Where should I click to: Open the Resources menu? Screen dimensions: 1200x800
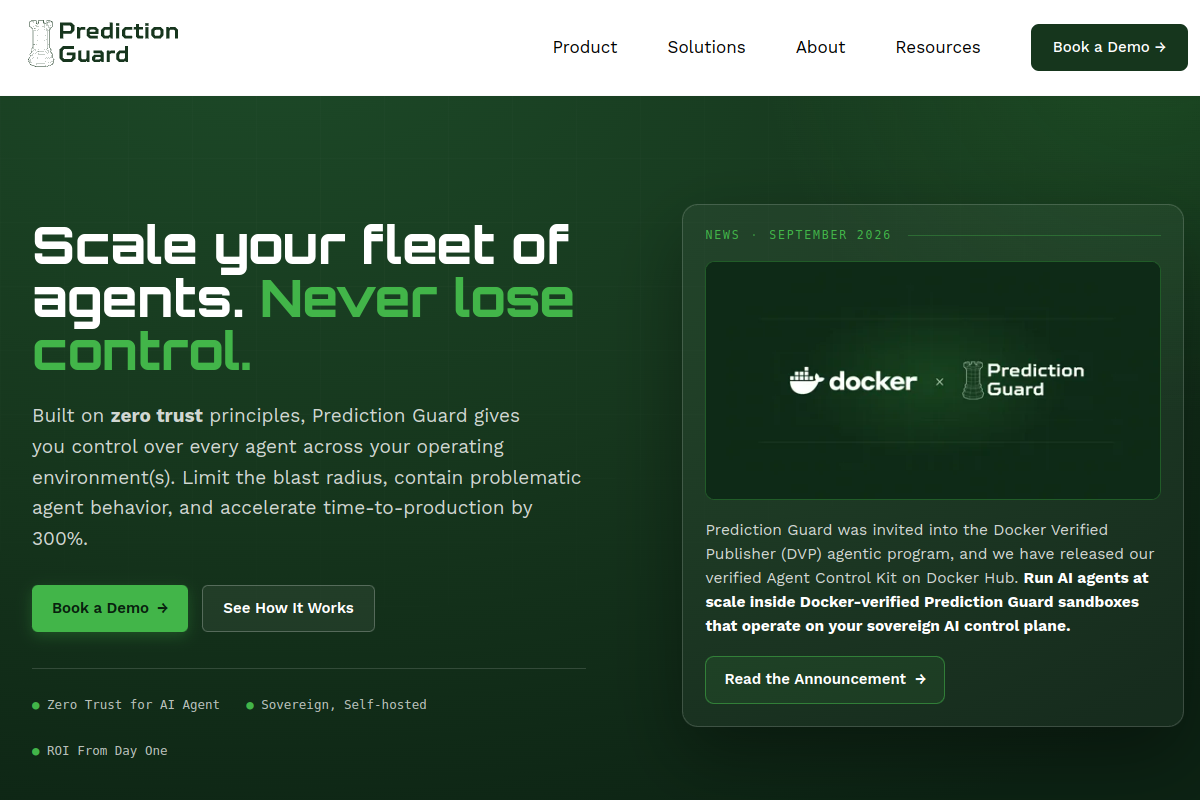[x=938, y=47]
